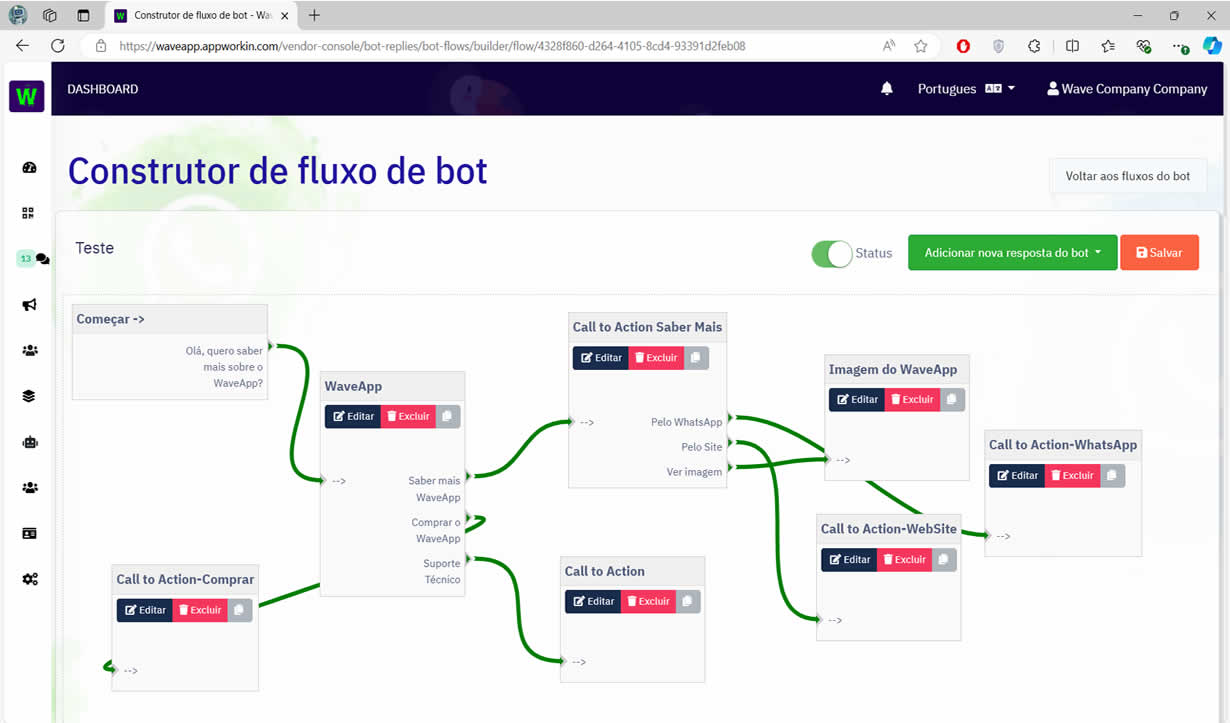Open the robot bot icon in sidebar
The height and width of the screenshot is (723, 1230).
tap(29, 442)
